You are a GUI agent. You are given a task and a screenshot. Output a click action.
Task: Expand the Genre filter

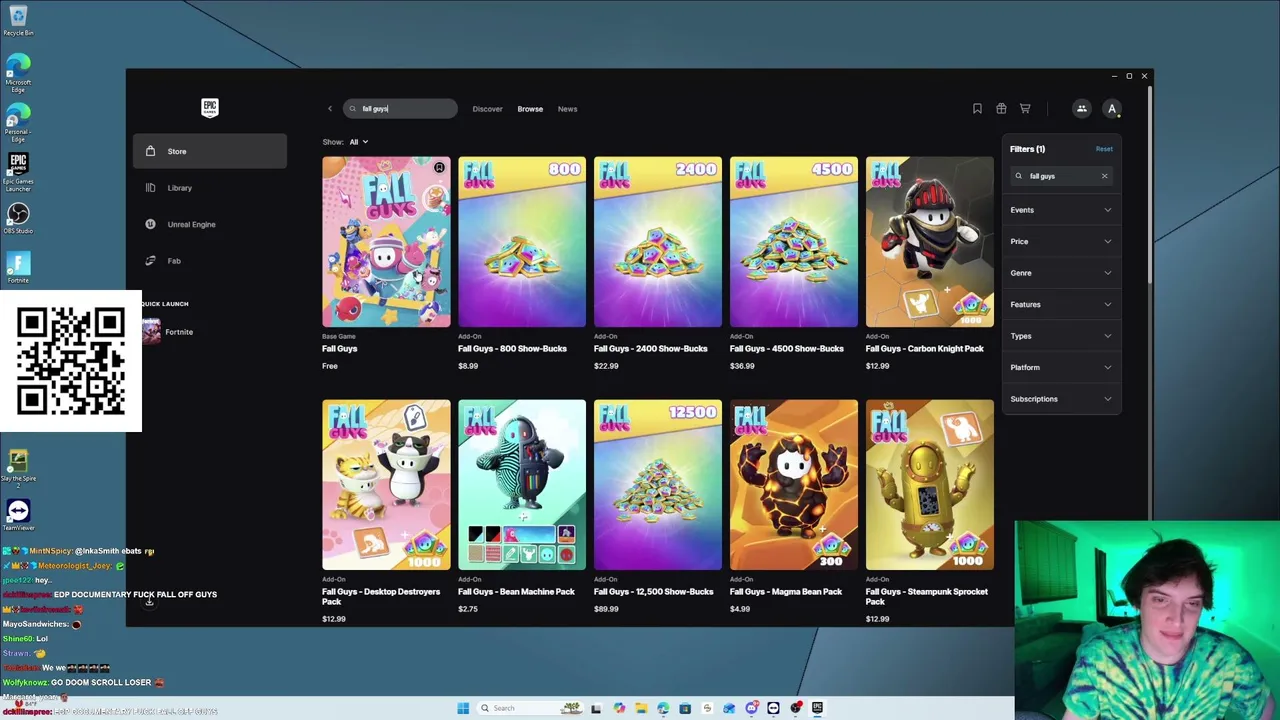(1061, 273)
